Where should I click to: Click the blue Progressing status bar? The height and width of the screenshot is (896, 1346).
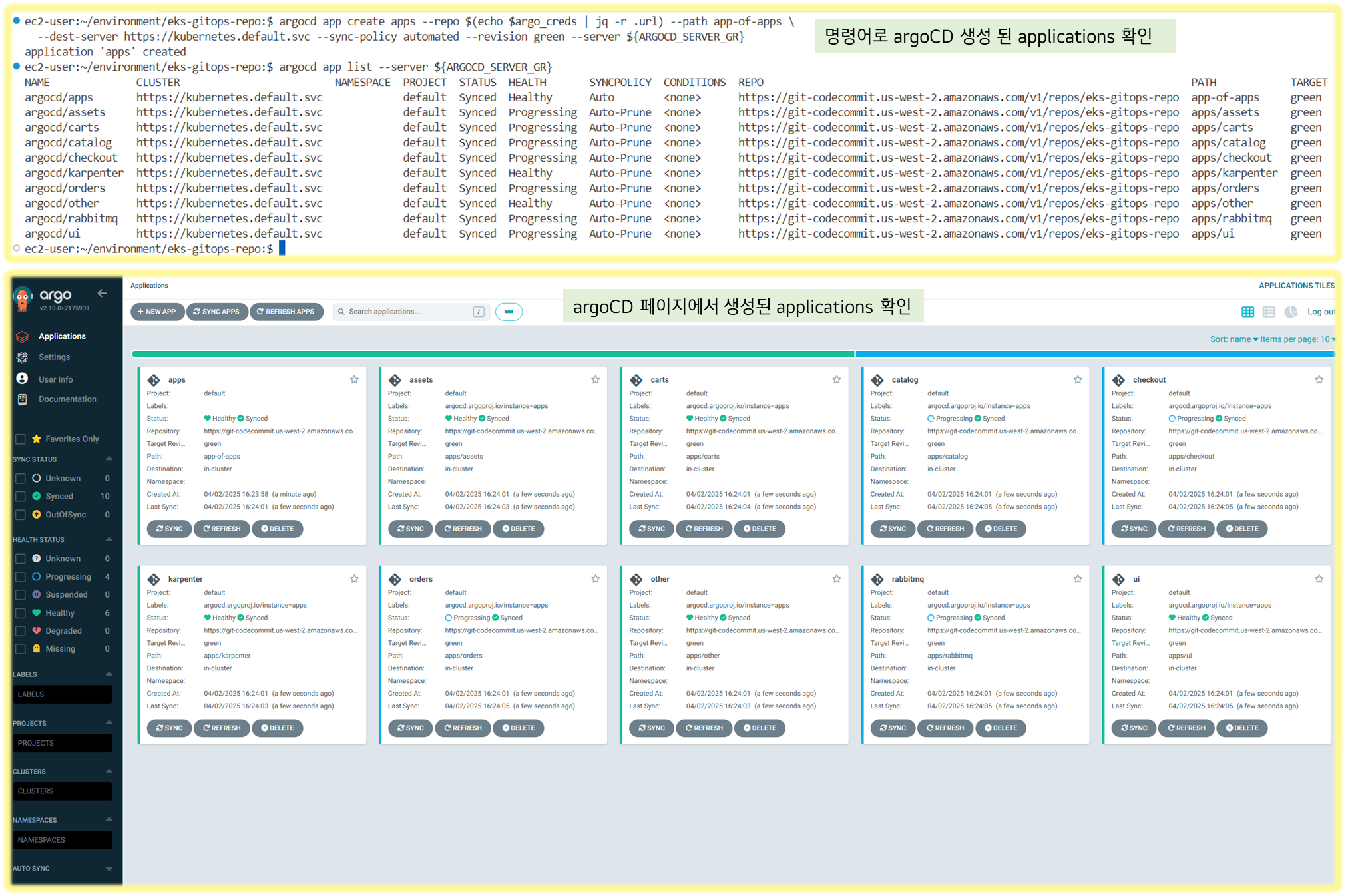[1094, 354]
